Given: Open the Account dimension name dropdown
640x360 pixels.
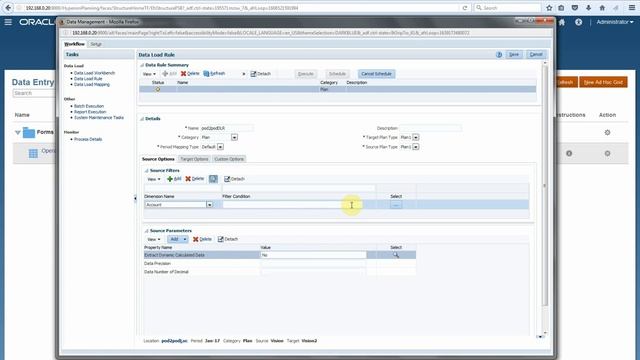Looking at the screenshot, I should tap(209, 205).
